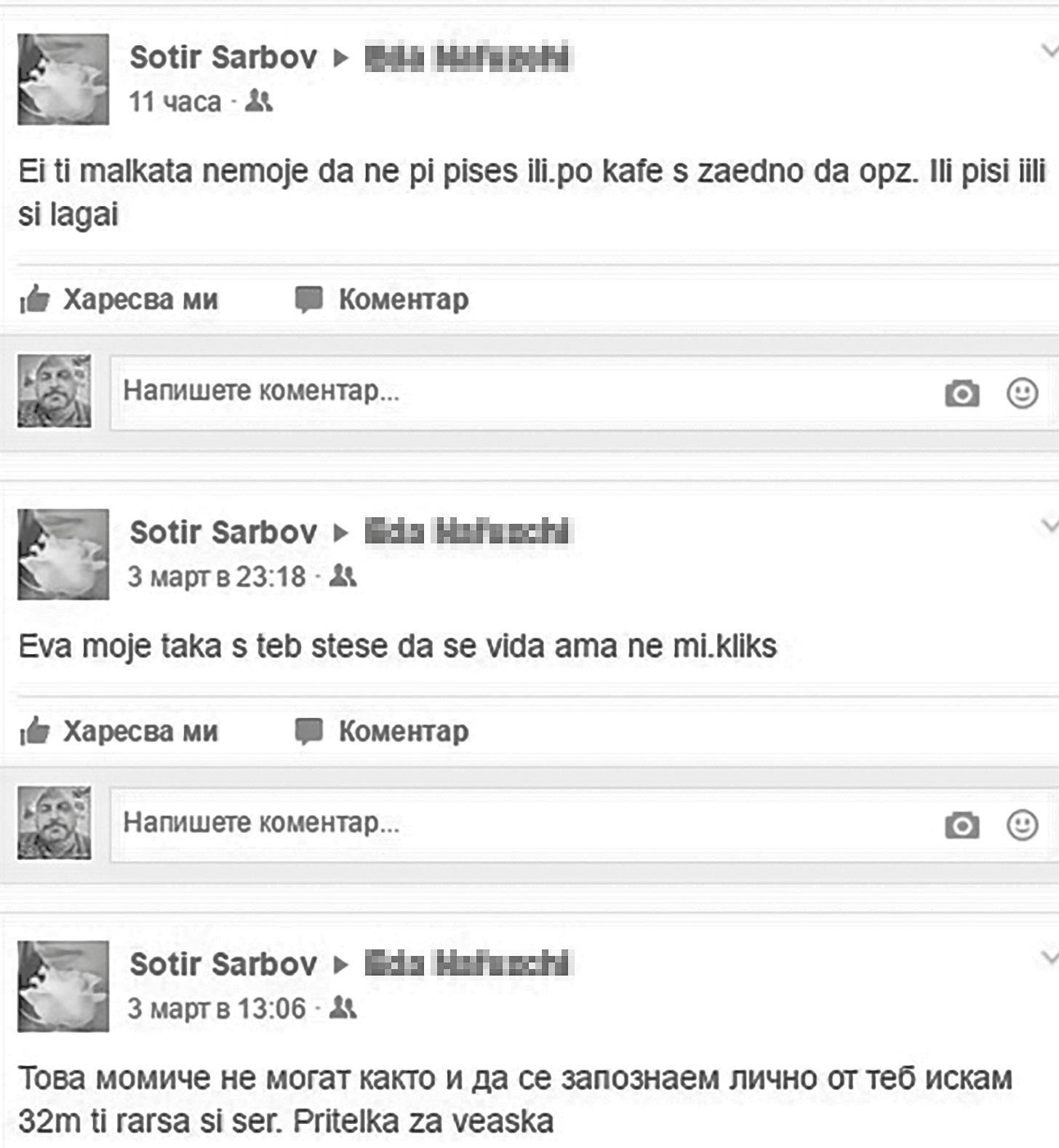The height and width of the screenshot is (1148, 1059).
Task: Like the second post with Харесва ми
Action: 119,731
